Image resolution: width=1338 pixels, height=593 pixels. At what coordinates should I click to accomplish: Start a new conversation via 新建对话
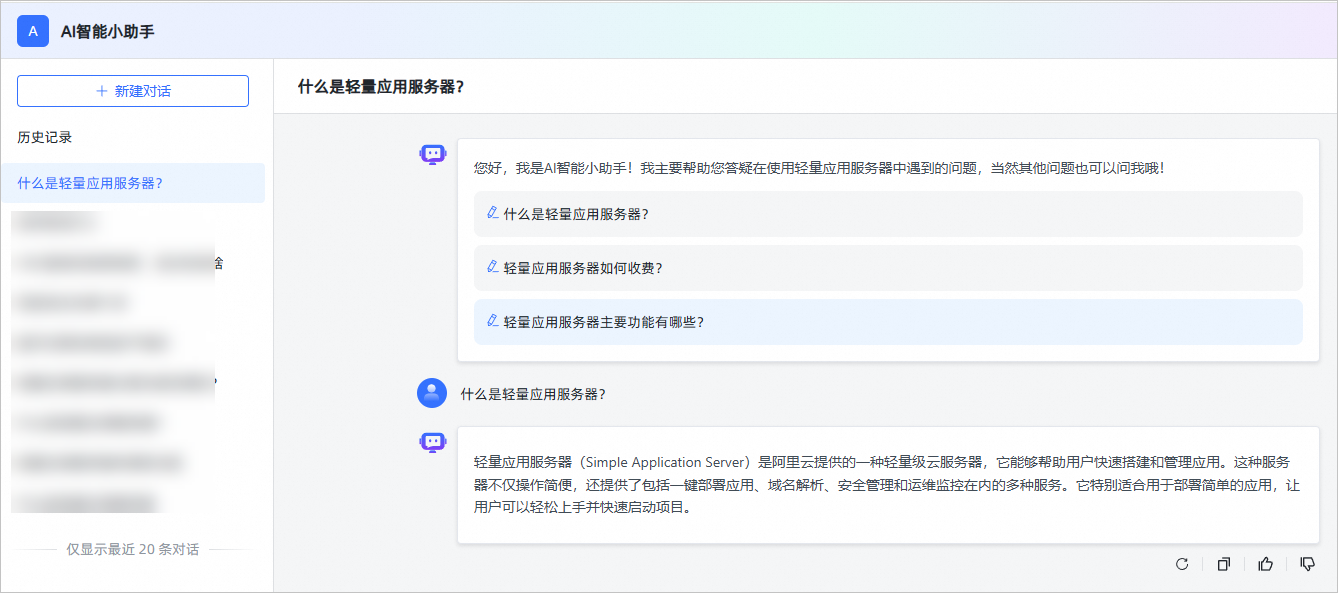coord(133,90)
